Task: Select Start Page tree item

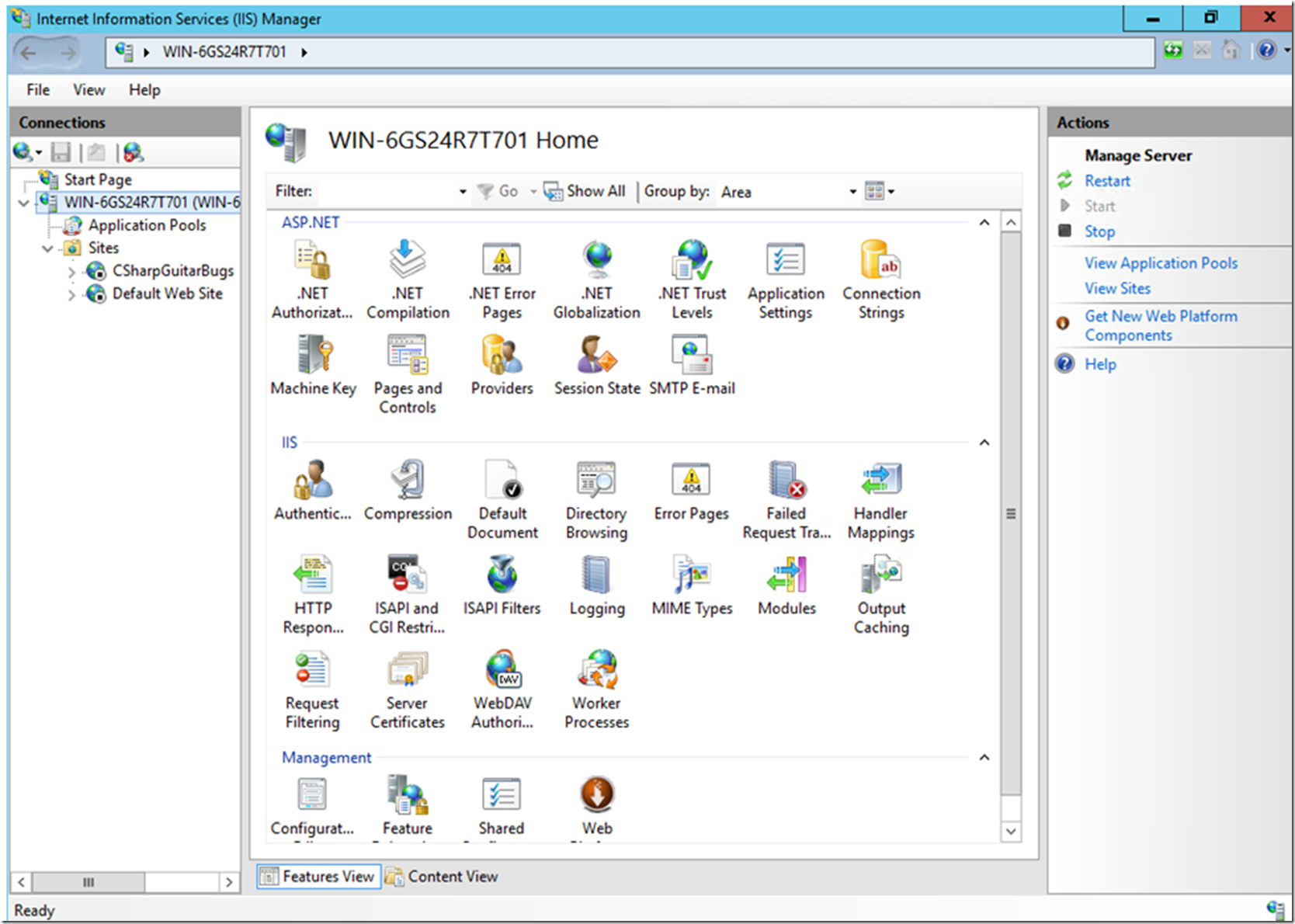Action: (98, 179)
